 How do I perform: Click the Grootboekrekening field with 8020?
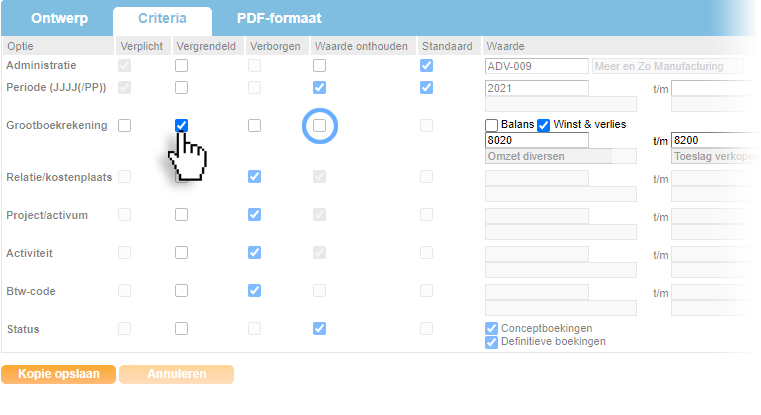(x=536, y=141)
